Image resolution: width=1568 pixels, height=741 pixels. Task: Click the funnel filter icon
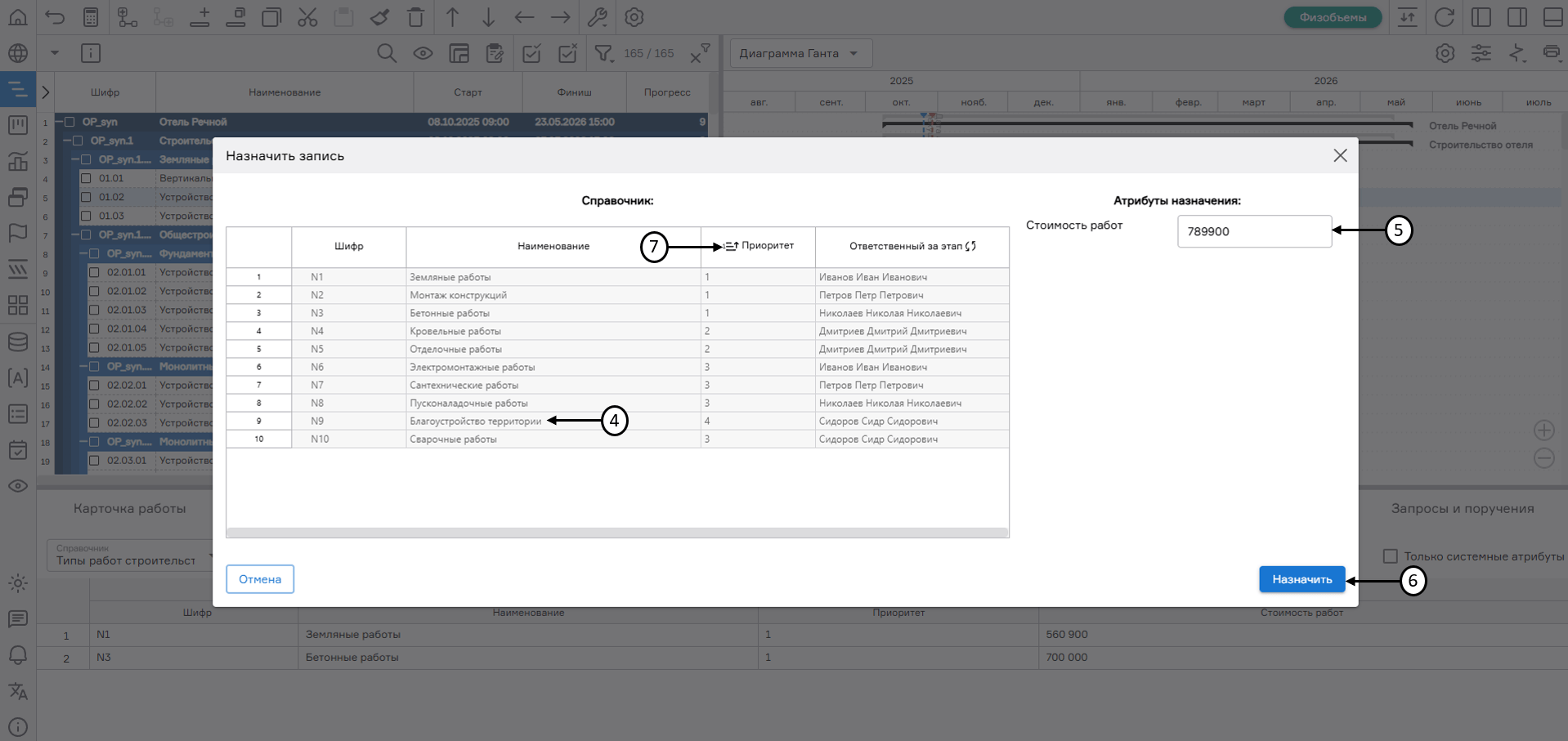pos(603,54)
